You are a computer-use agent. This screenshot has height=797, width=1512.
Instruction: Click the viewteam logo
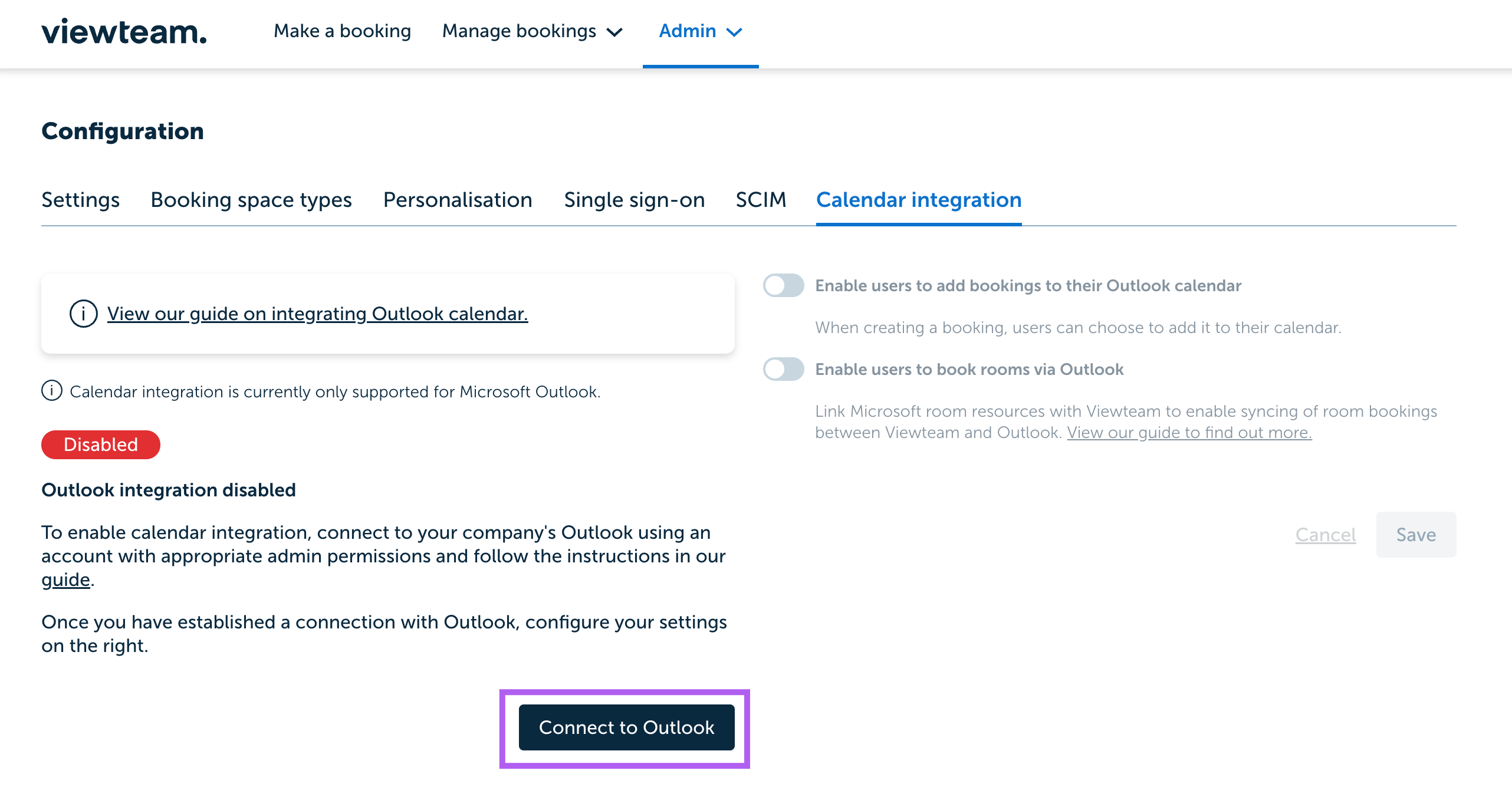[124, 31]
